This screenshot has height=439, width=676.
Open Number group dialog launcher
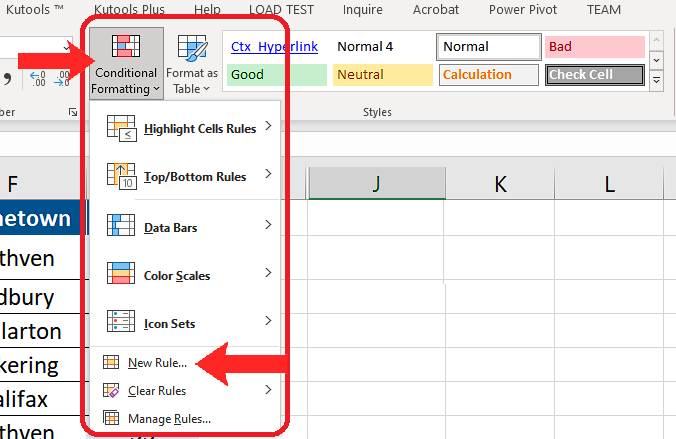[x=73, y=112]
